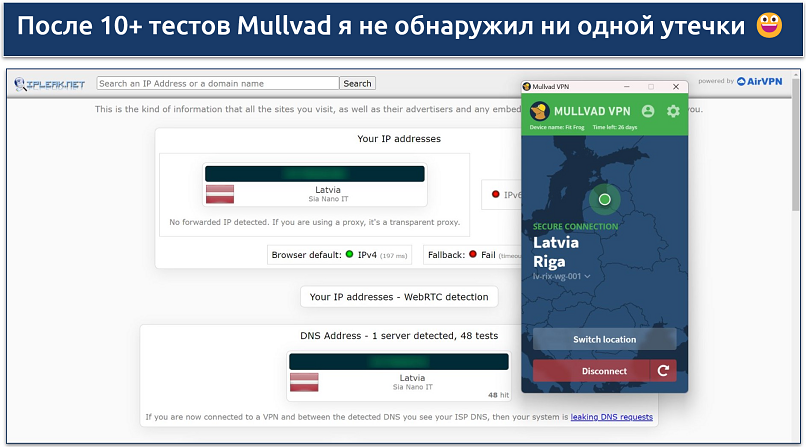Open the 'leaking DNS requests' link
The height and width of the screenshot is (447, 806).
pyautogui.click(x=612, y=417)
